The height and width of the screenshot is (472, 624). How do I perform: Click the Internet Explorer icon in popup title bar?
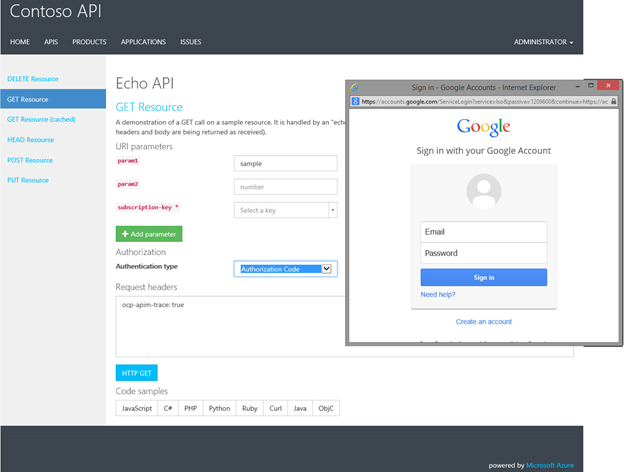point(354,87)
